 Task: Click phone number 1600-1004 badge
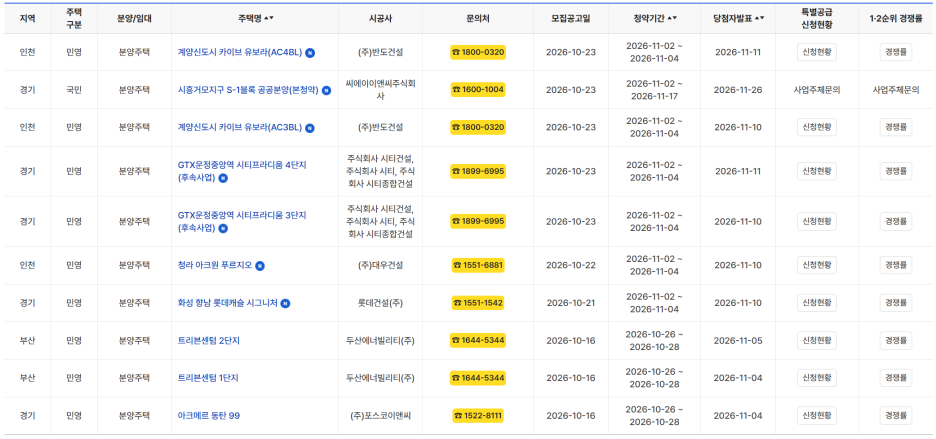478,90
